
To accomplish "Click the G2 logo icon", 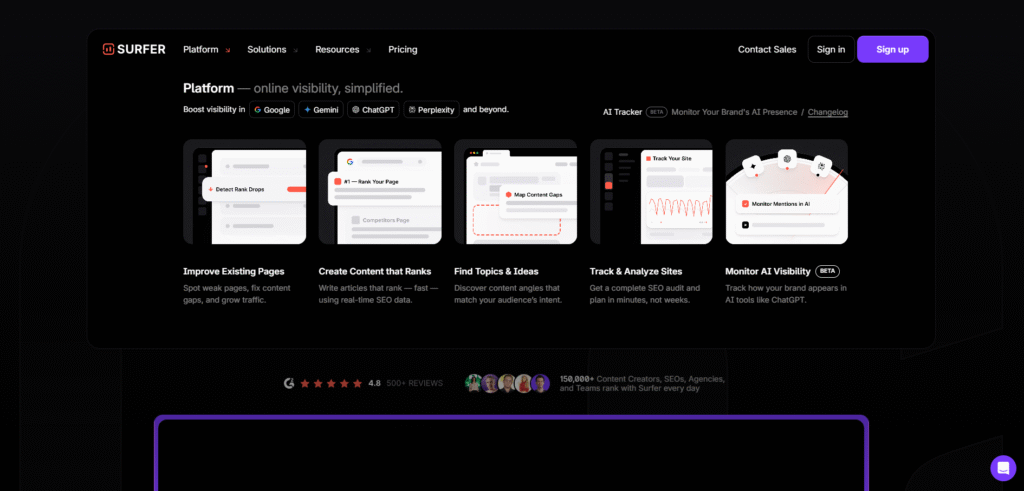I will click(x=289, y=383).
